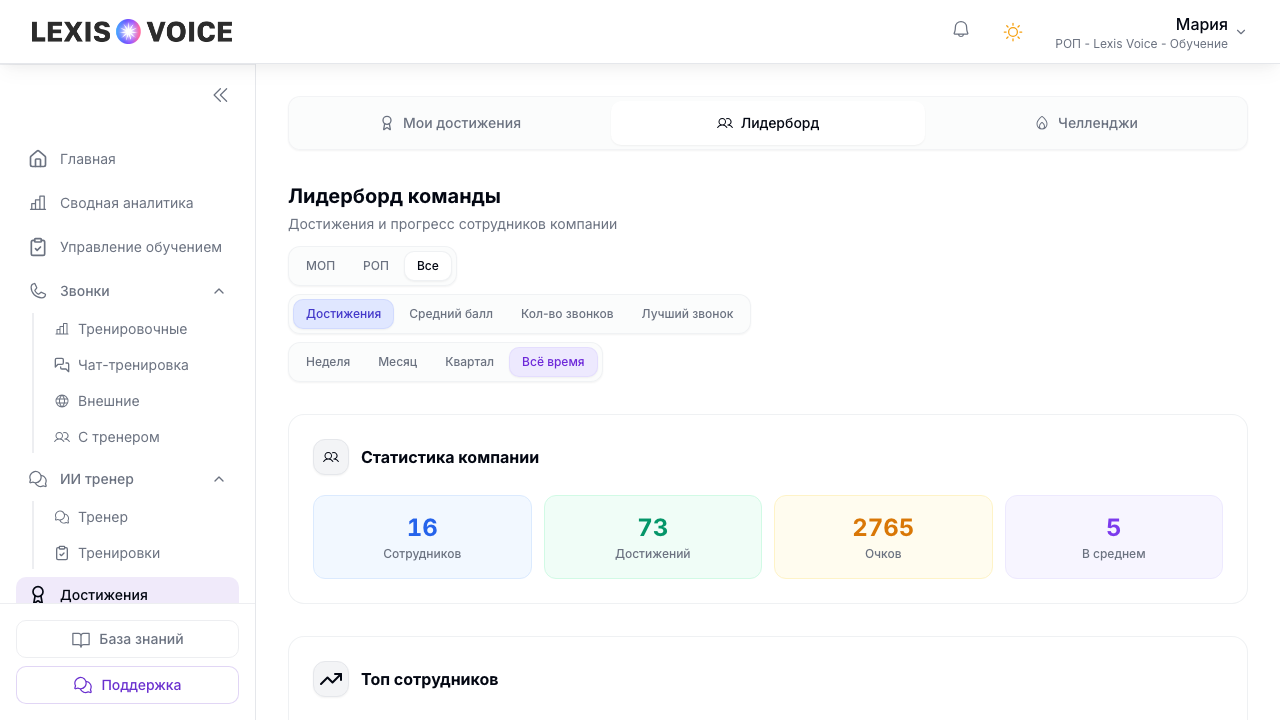The height and width of the screenshot is (720, 1280).
Task: Click the medal icon in Мои достижения tab
Action: (x=387, y=123)
